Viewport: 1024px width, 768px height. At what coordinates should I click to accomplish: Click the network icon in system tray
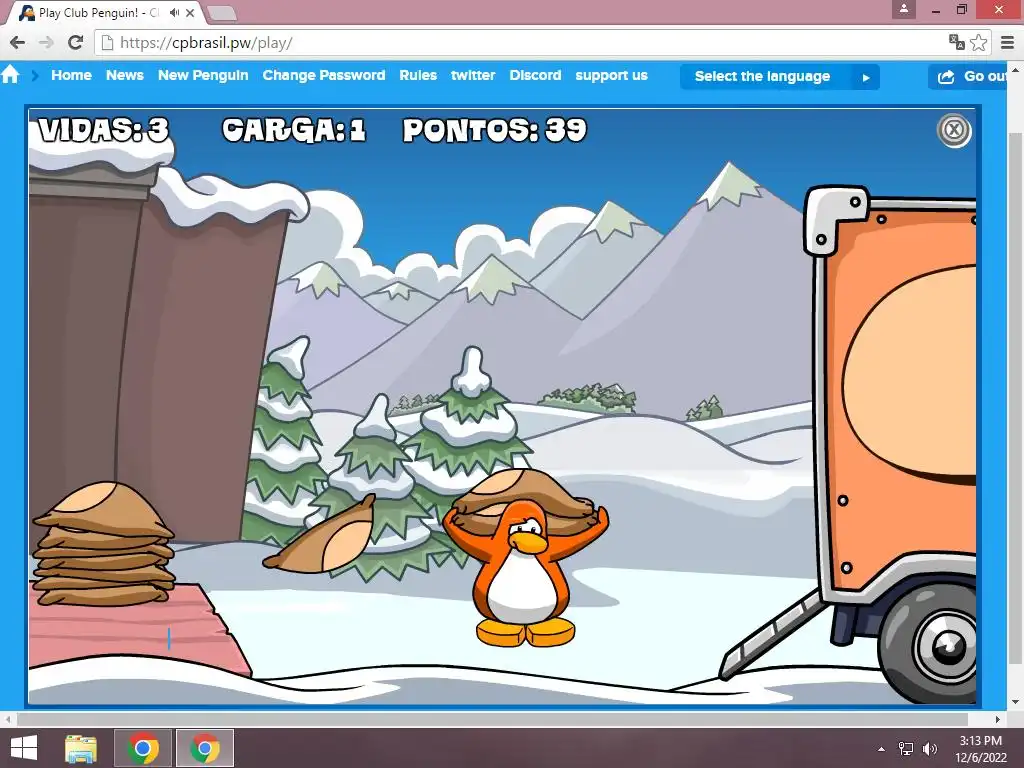[x=906, y=749]
